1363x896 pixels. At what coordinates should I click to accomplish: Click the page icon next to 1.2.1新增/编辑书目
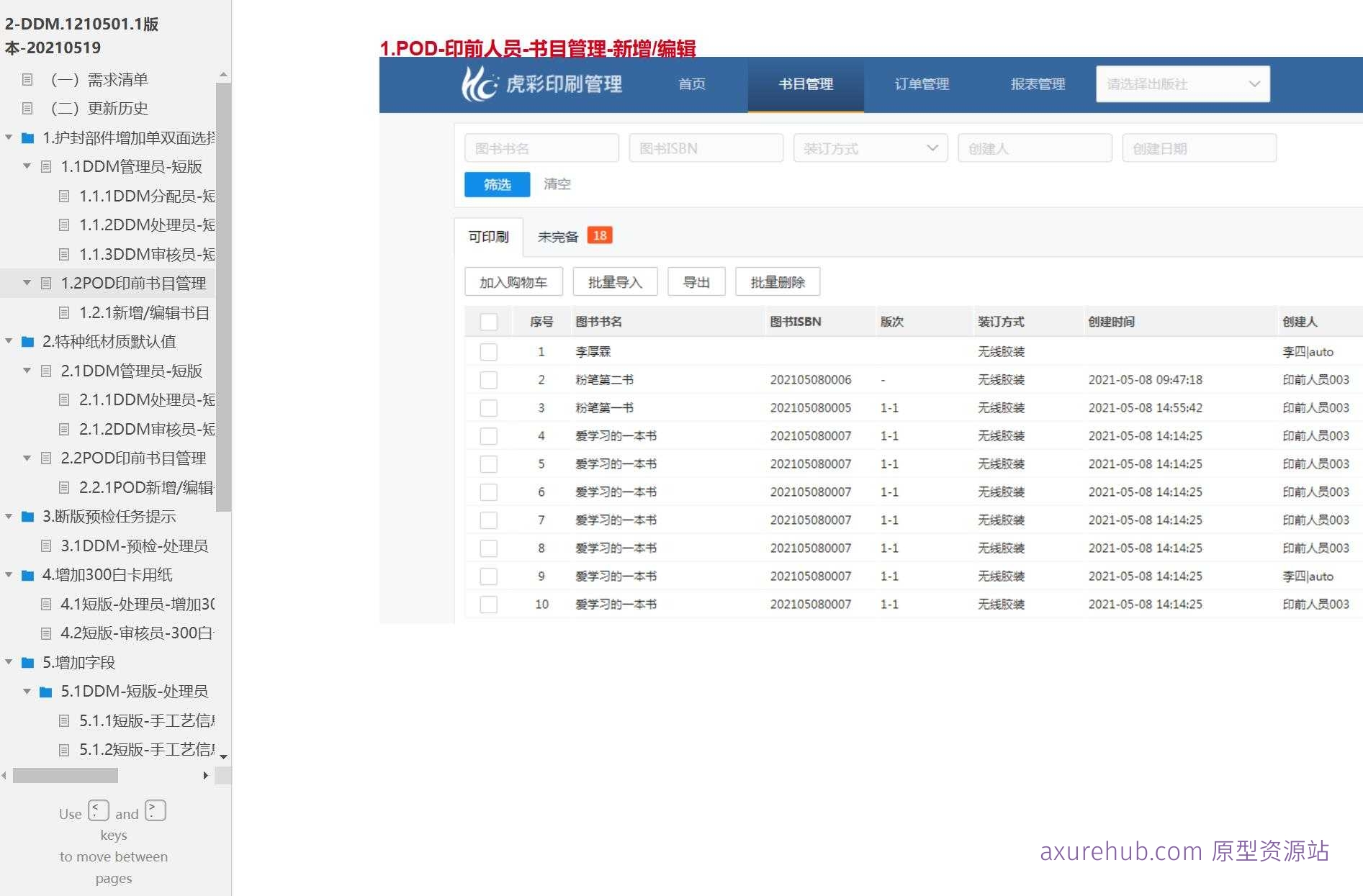(64, 312)
